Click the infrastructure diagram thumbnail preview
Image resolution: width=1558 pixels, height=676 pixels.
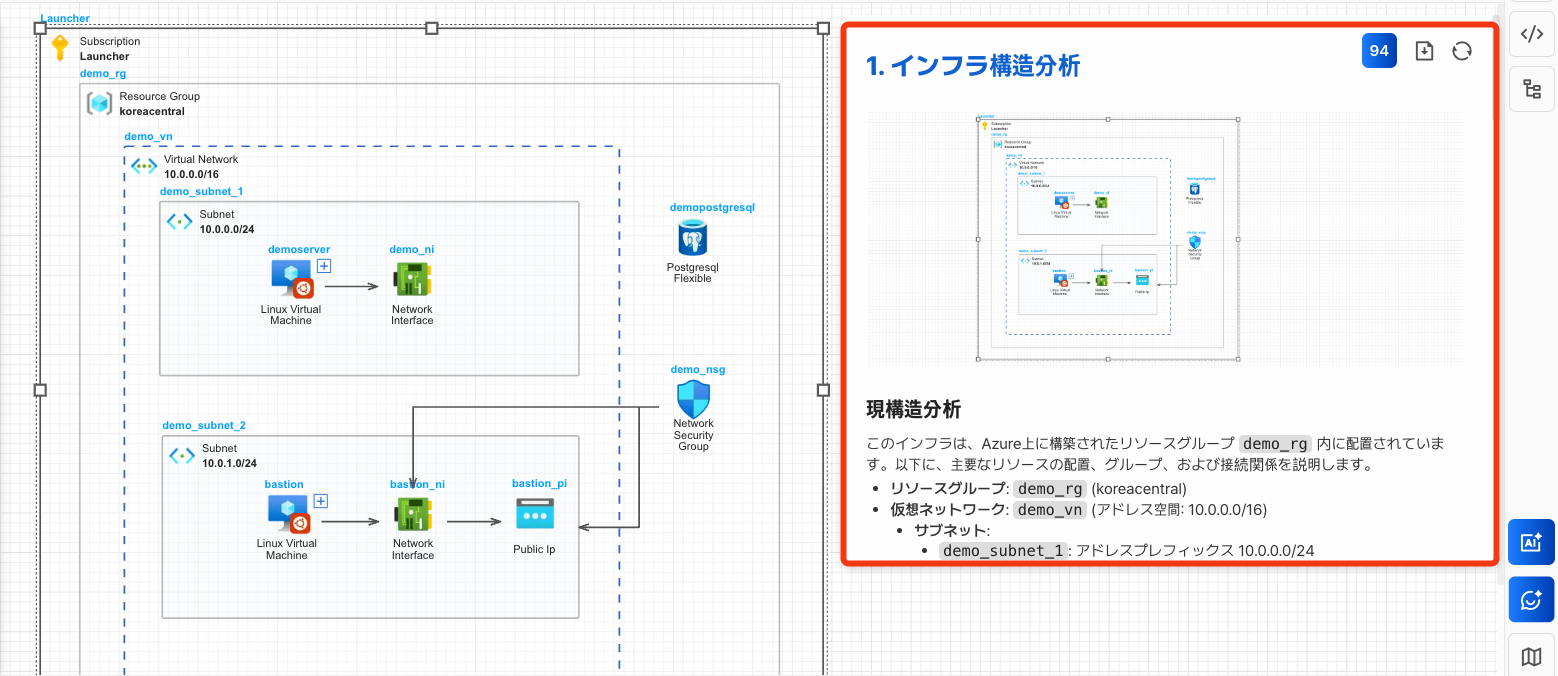pyautogui.click(x=1108, y=239)
